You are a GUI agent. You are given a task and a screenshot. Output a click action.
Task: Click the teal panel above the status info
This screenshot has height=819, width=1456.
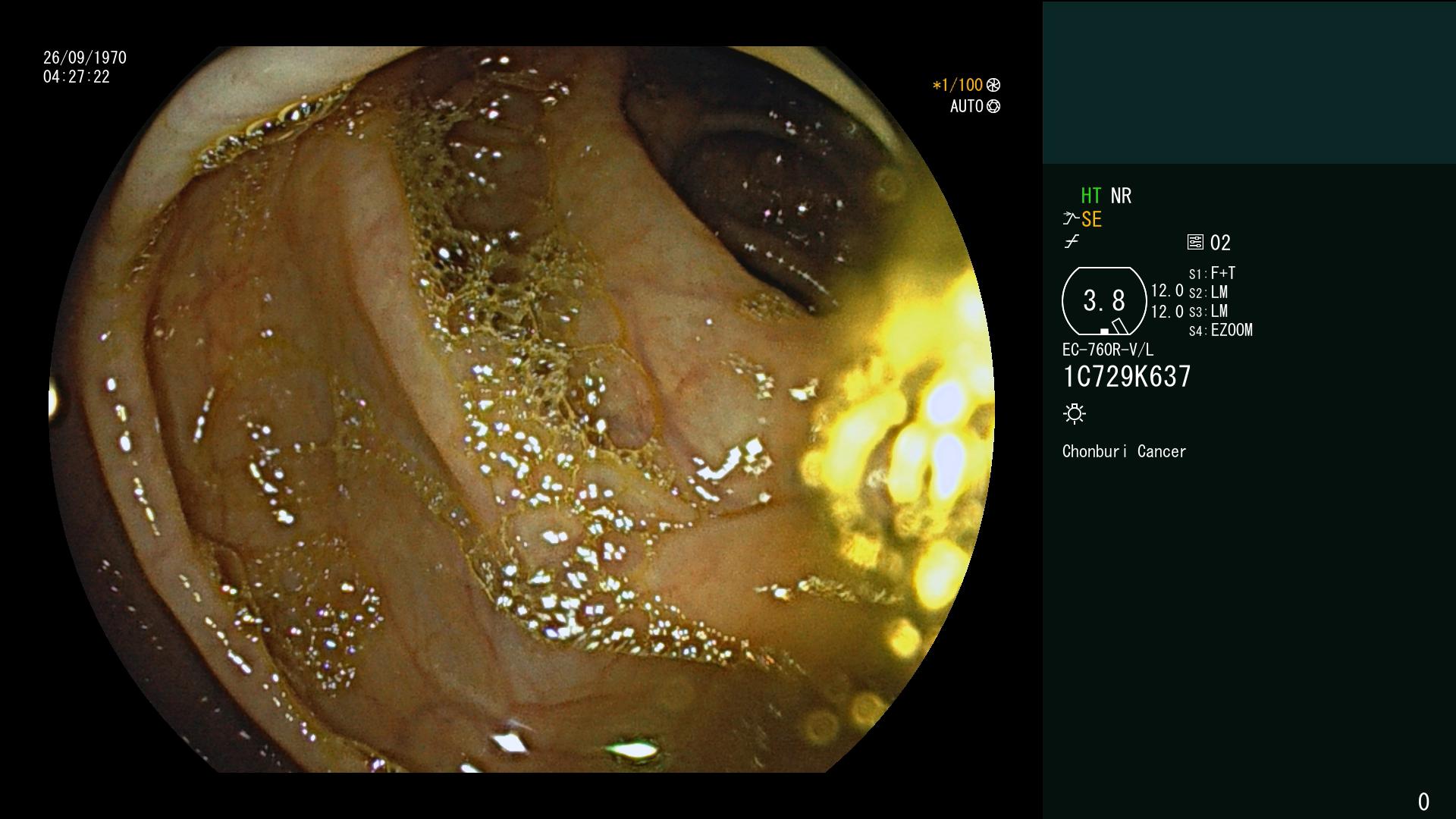point(1249,82)
